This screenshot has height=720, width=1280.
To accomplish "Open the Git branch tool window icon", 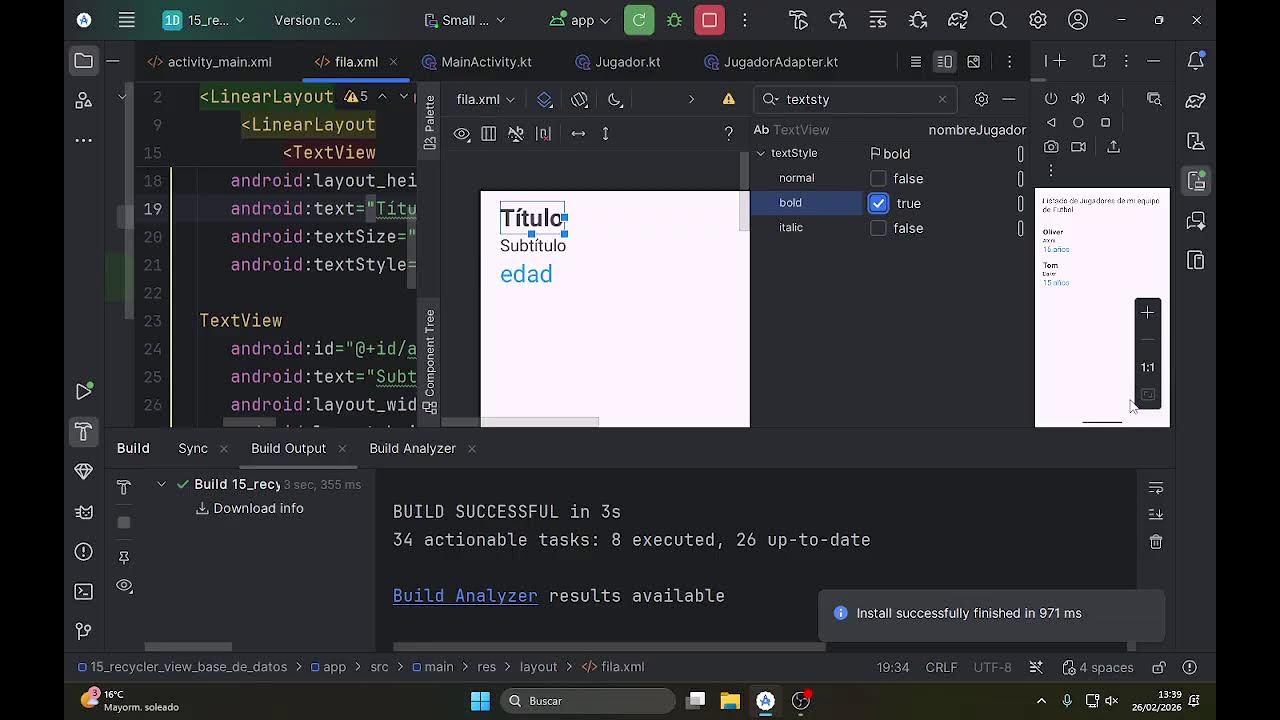I will 84,631.
